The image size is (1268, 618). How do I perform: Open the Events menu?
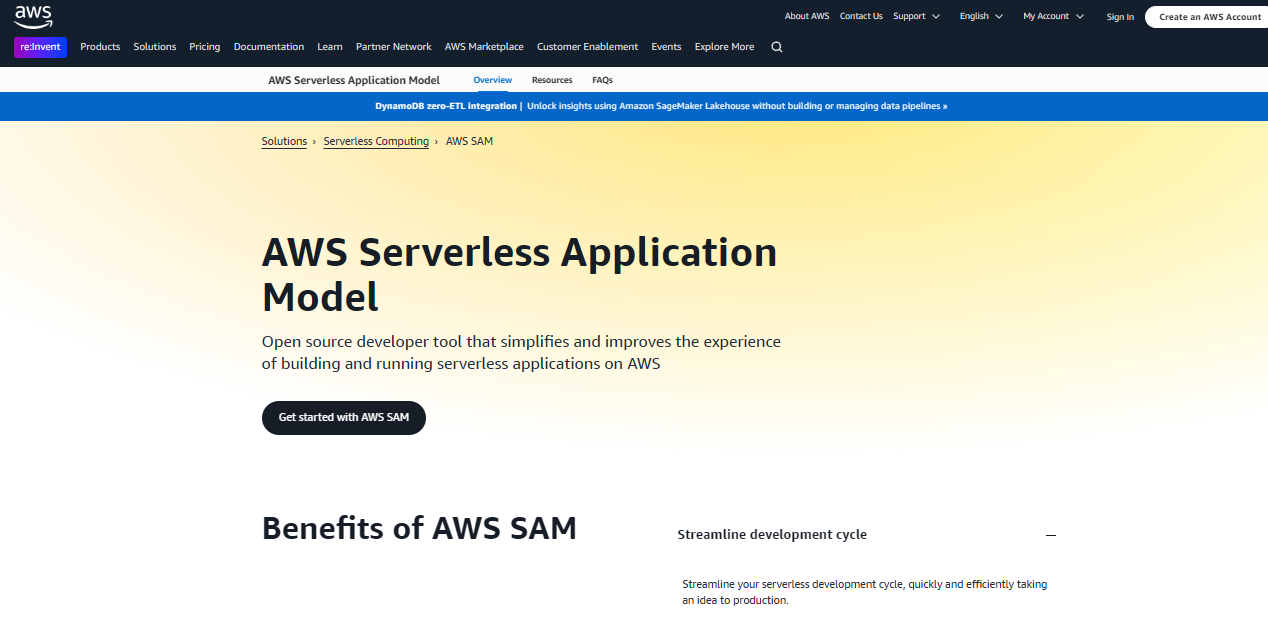(666, 47)
